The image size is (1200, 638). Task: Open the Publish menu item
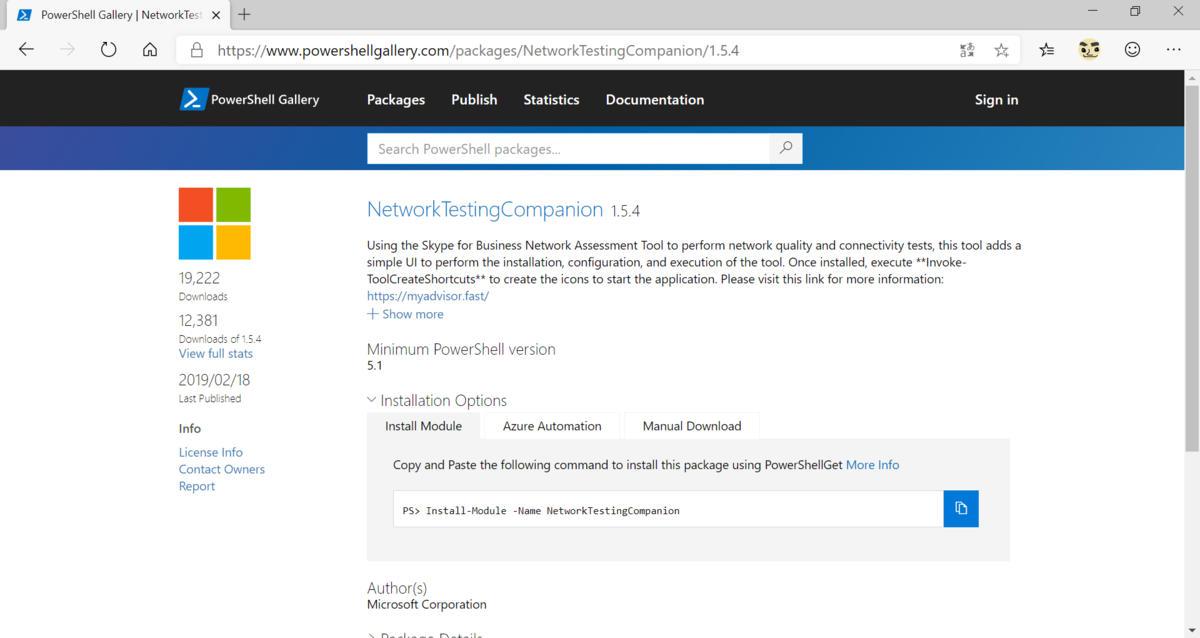pos(474,99)
